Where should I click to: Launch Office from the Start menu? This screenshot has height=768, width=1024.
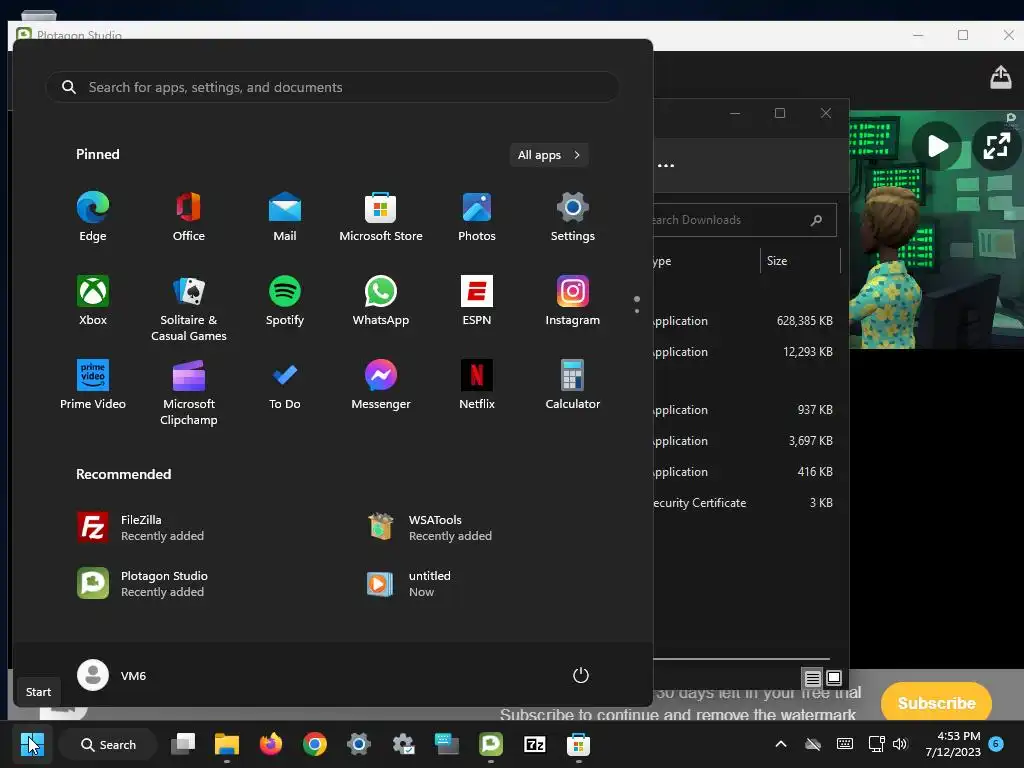click(189, 217)
